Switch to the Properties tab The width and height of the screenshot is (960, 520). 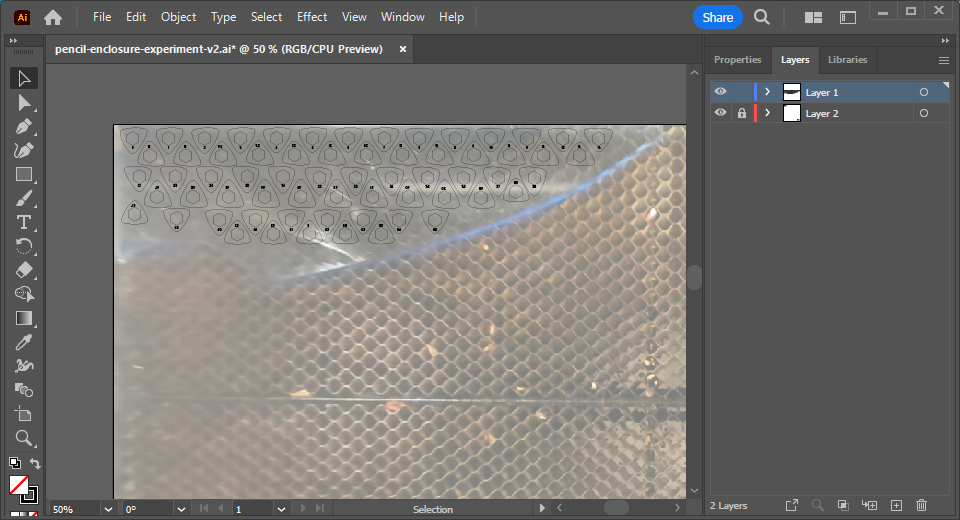pos(737,60)
